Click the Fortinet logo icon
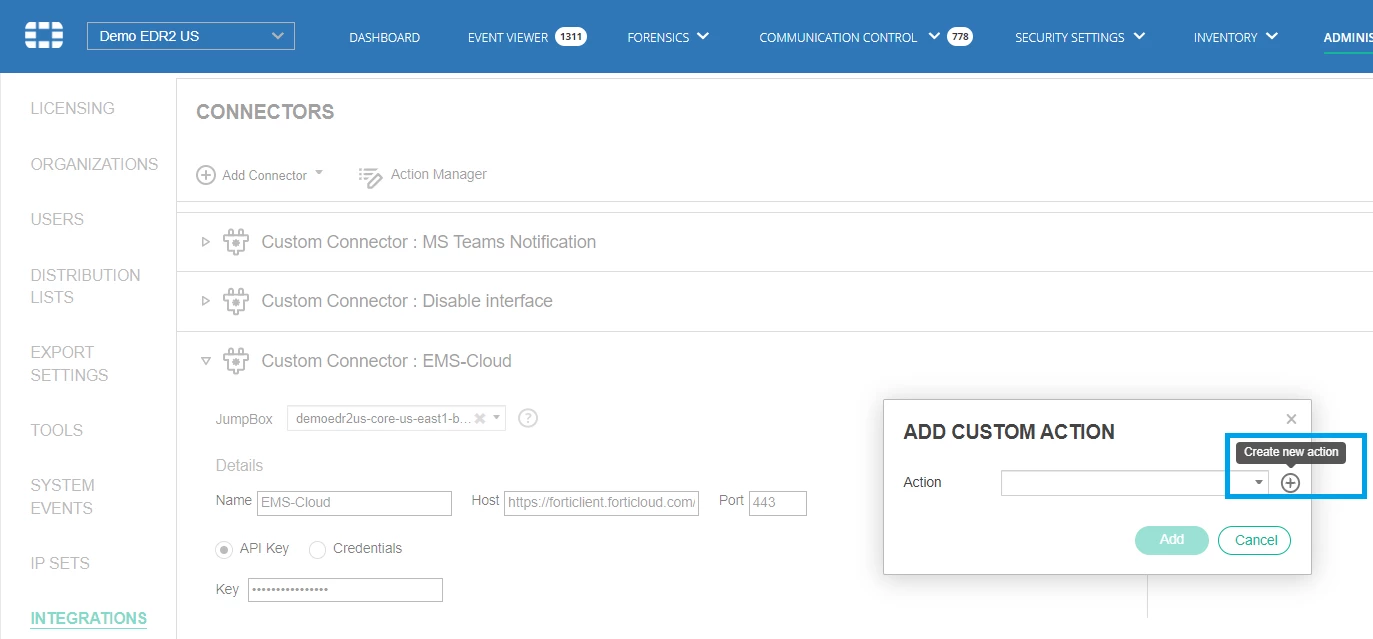1373x639 pixels. point(44,36)
